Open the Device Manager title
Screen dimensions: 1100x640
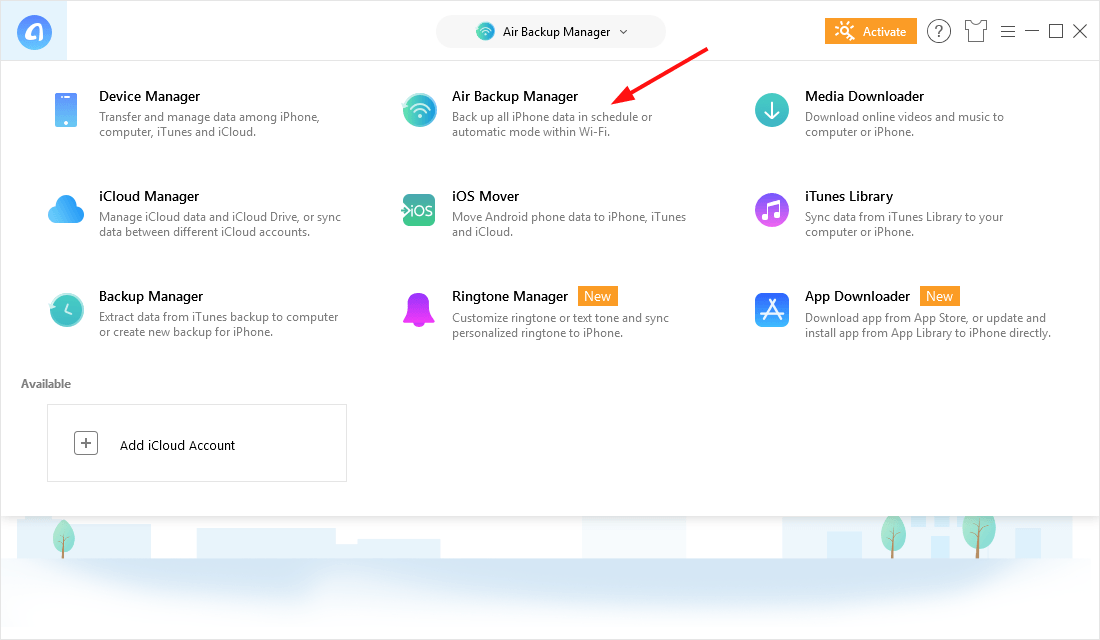149,96
